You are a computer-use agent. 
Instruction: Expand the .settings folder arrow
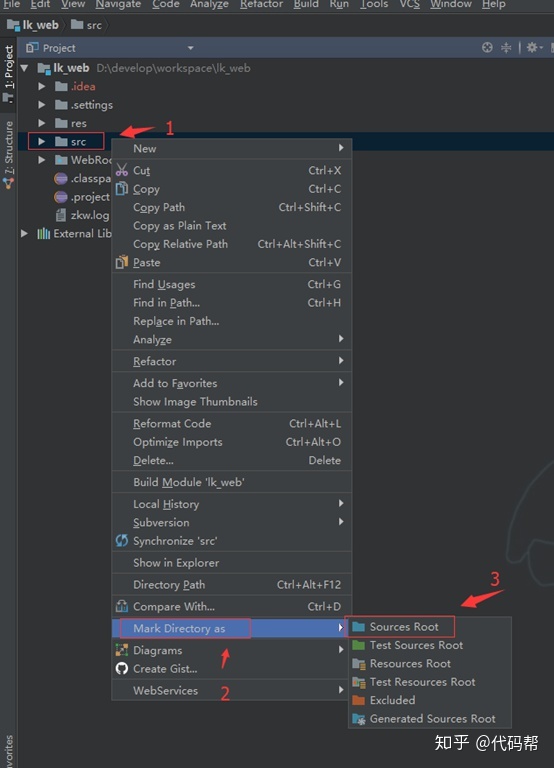[x=42, y=105]
